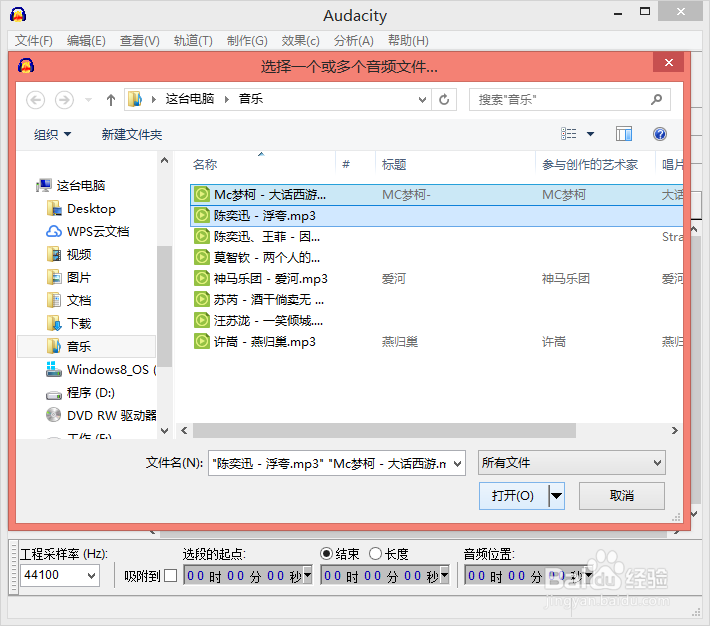Click the Mc梦柯 mp3 file icon
The image size is (710, 626).
[x=201, y=195]
